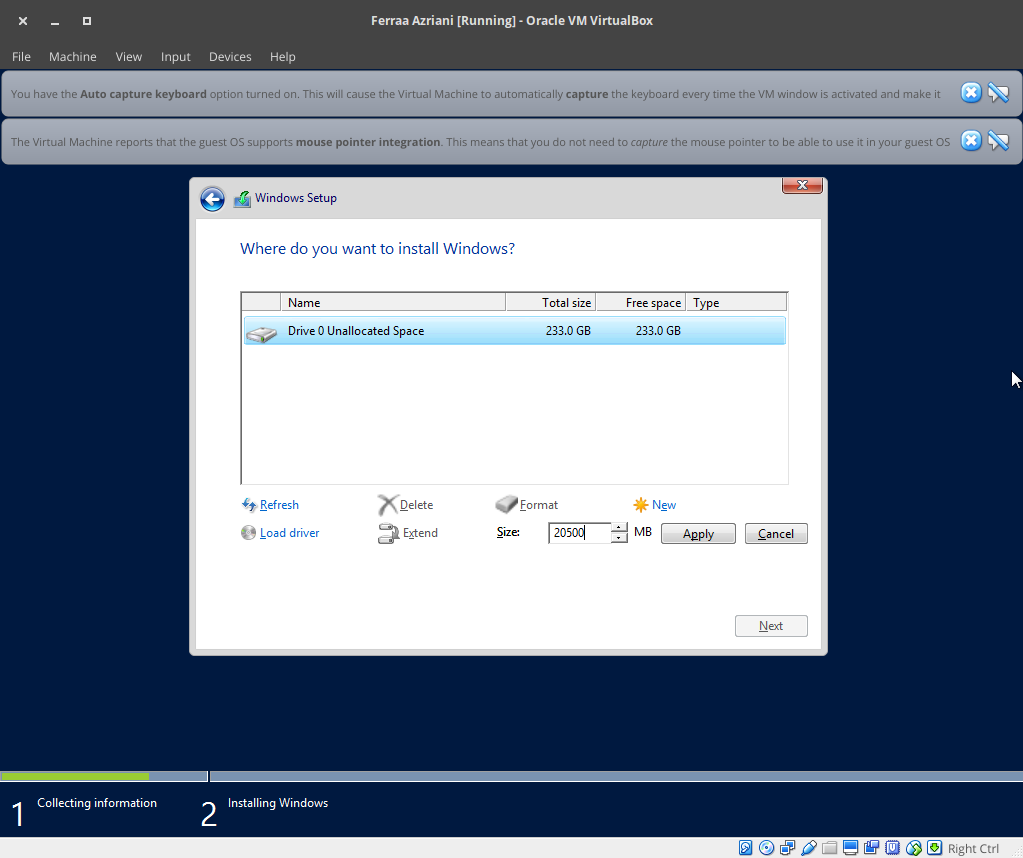Image resolution: width=1023 pixels, height=858 pixels.
Task: Click the Size spinner up arrow
Action: (x=618, y=528)
